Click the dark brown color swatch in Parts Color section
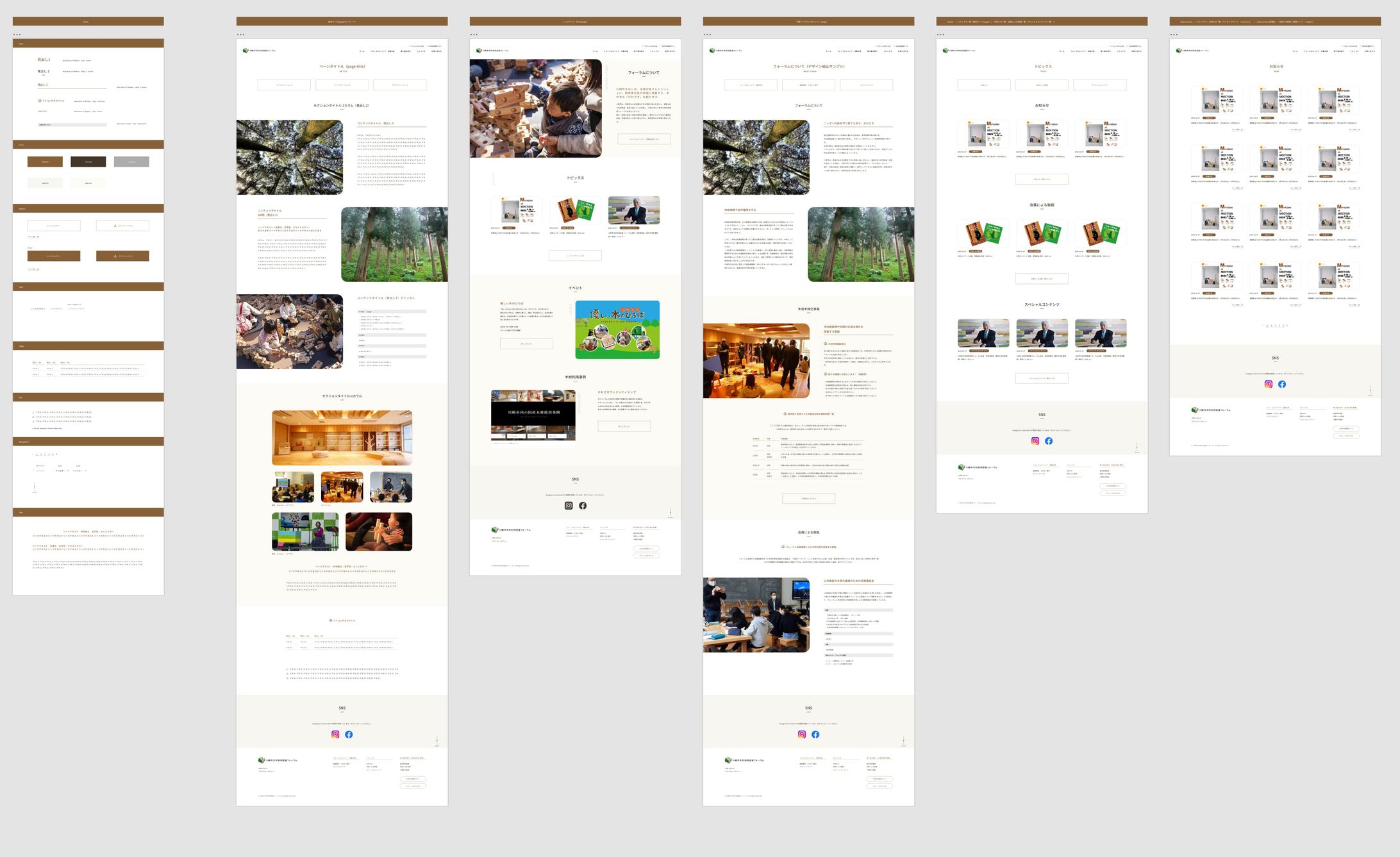 point(88,162)
